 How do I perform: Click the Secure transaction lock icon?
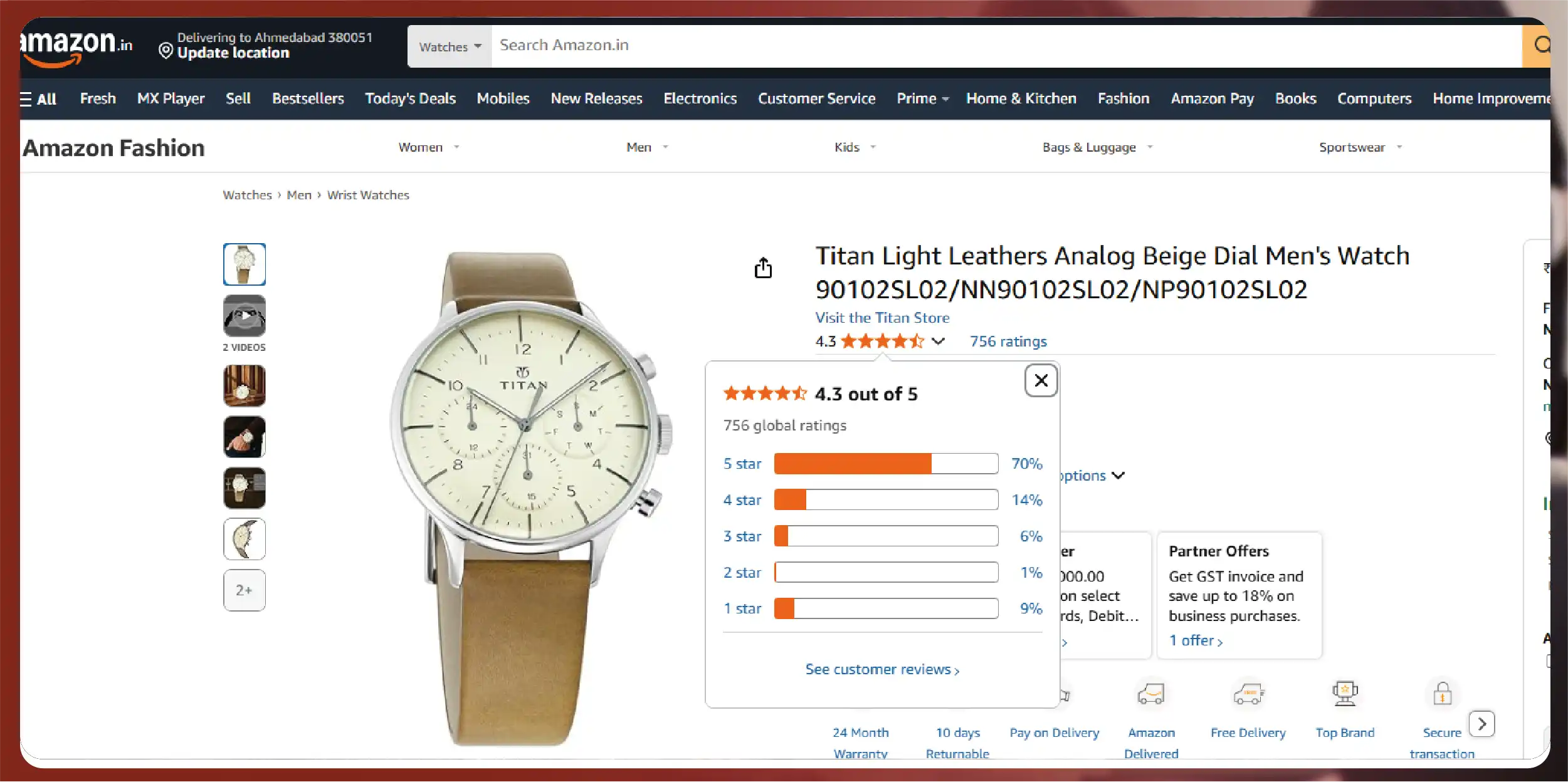(1442, 694)
